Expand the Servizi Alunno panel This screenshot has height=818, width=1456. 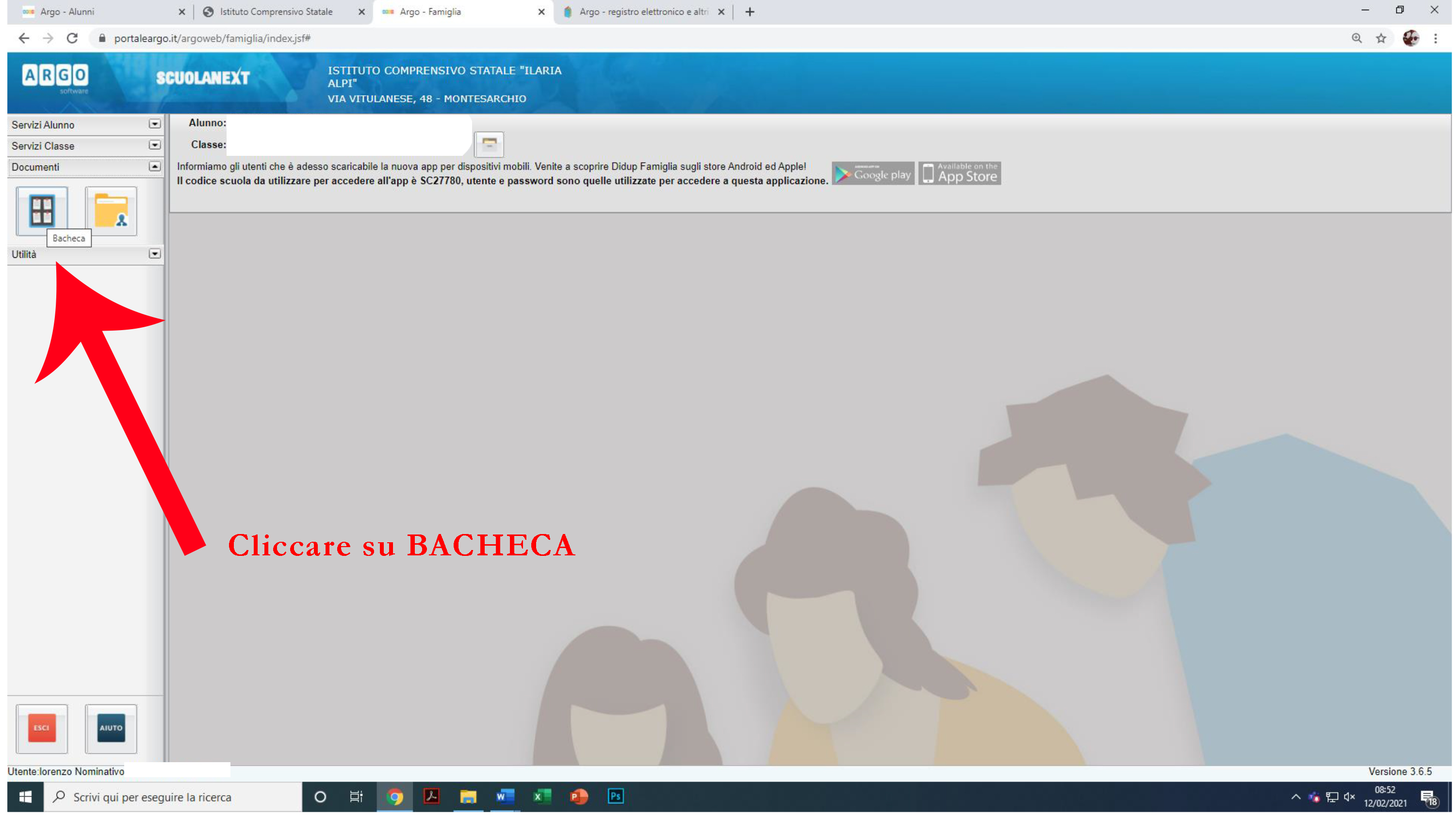[154, 124]
